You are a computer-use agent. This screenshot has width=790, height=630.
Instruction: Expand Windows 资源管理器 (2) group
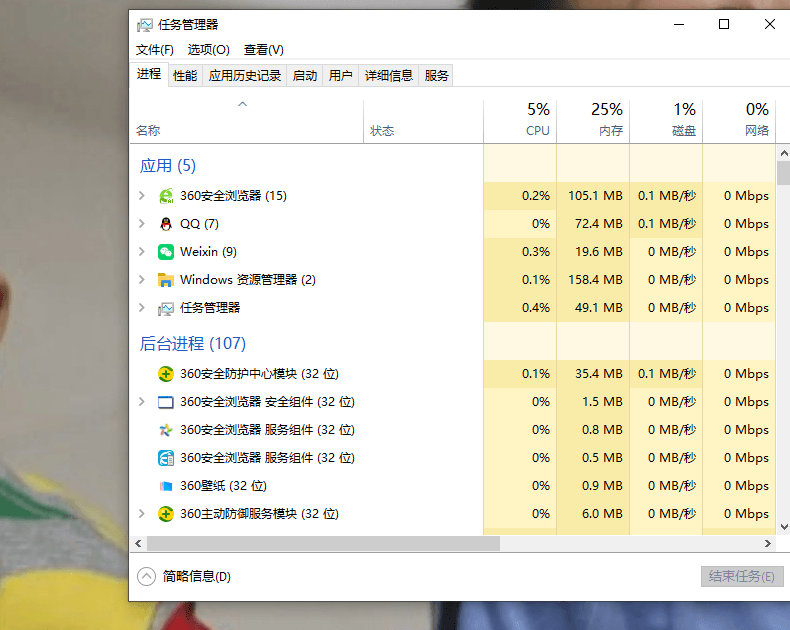click(142, 280)
